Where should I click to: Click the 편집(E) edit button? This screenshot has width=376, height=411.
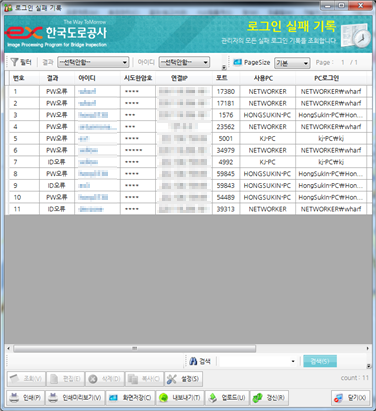(x=65, y=379)
